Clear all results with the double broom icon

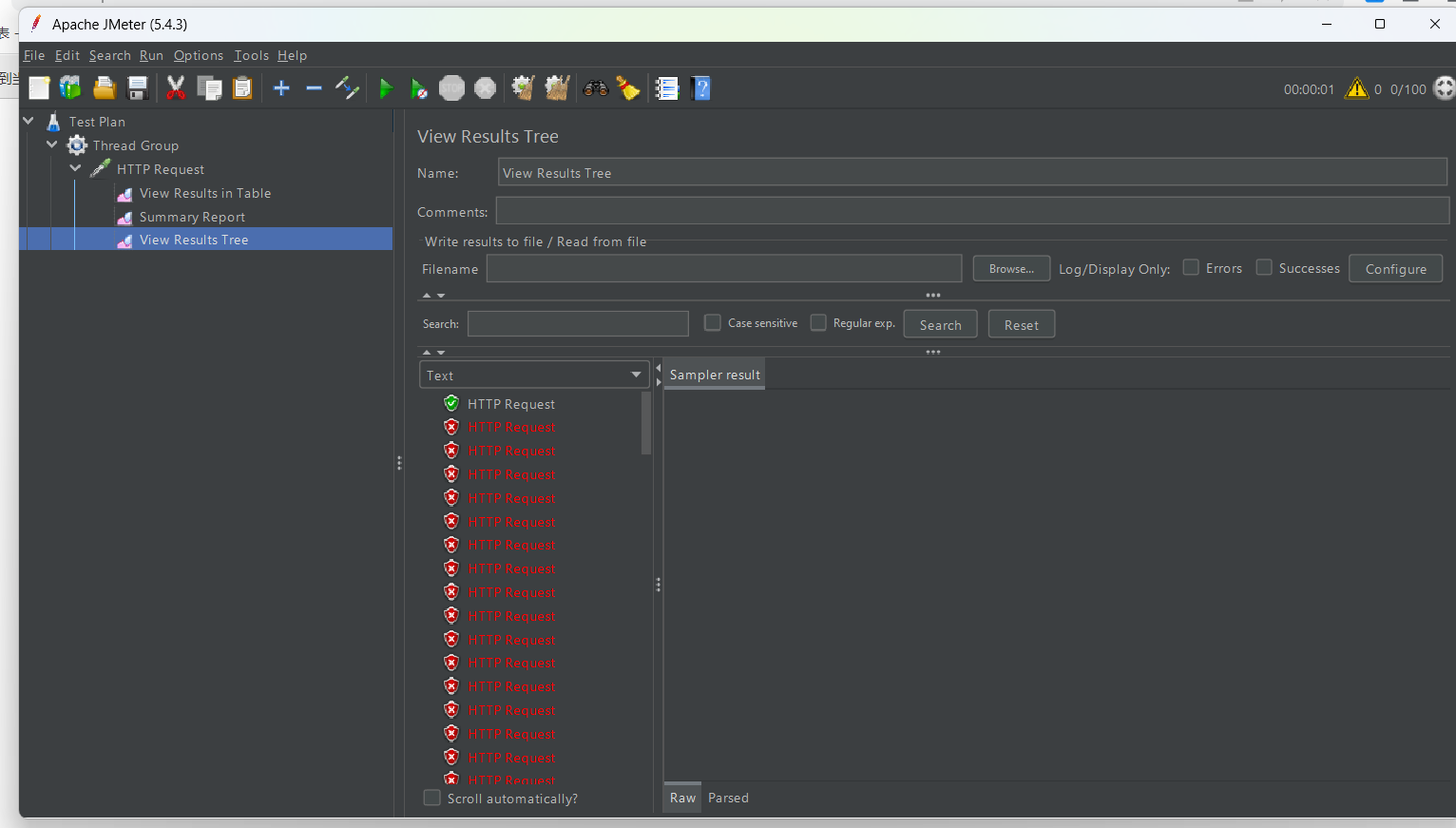557,88
